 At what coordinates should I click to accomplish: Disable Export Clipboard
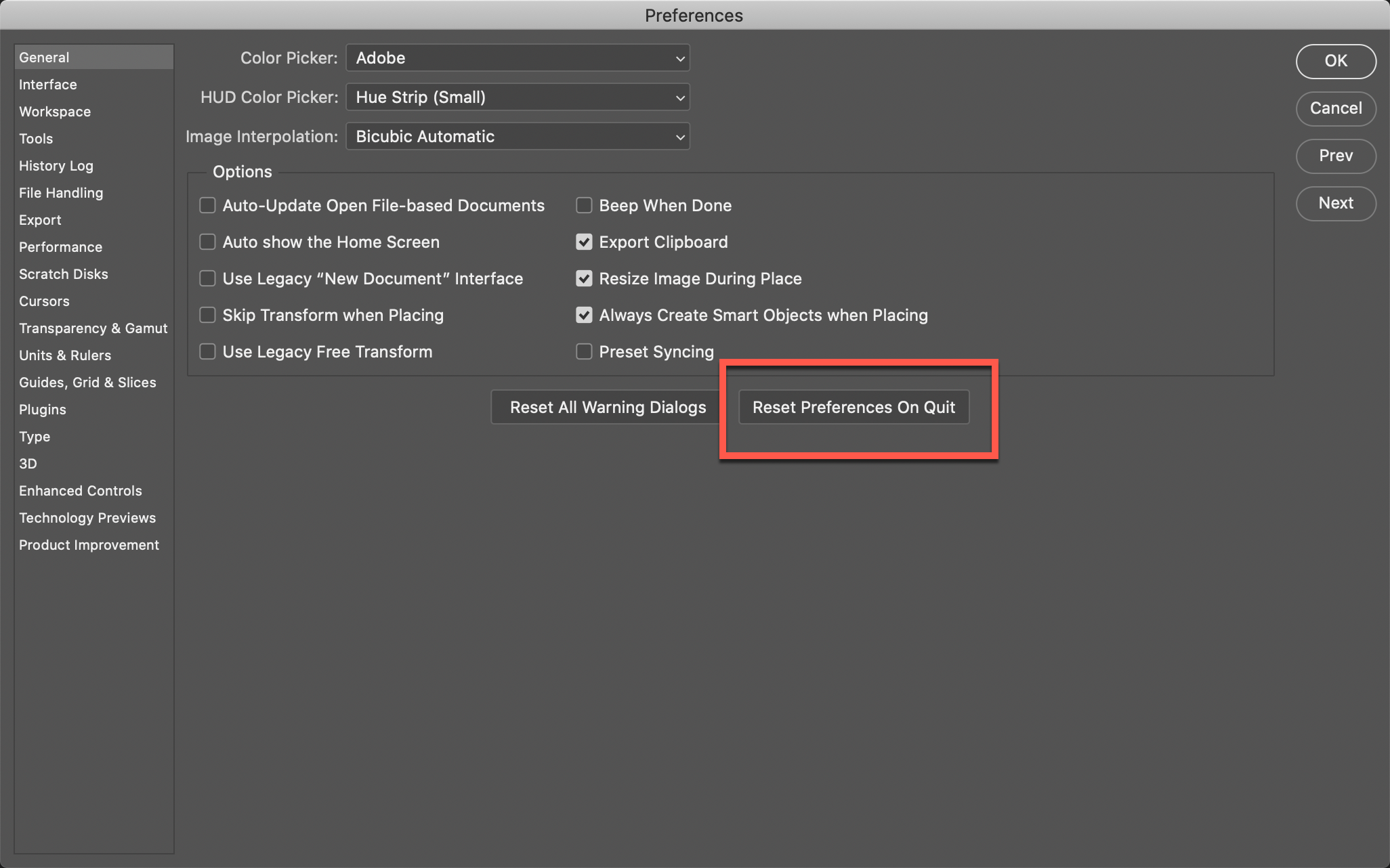click(x=584, y=242)
